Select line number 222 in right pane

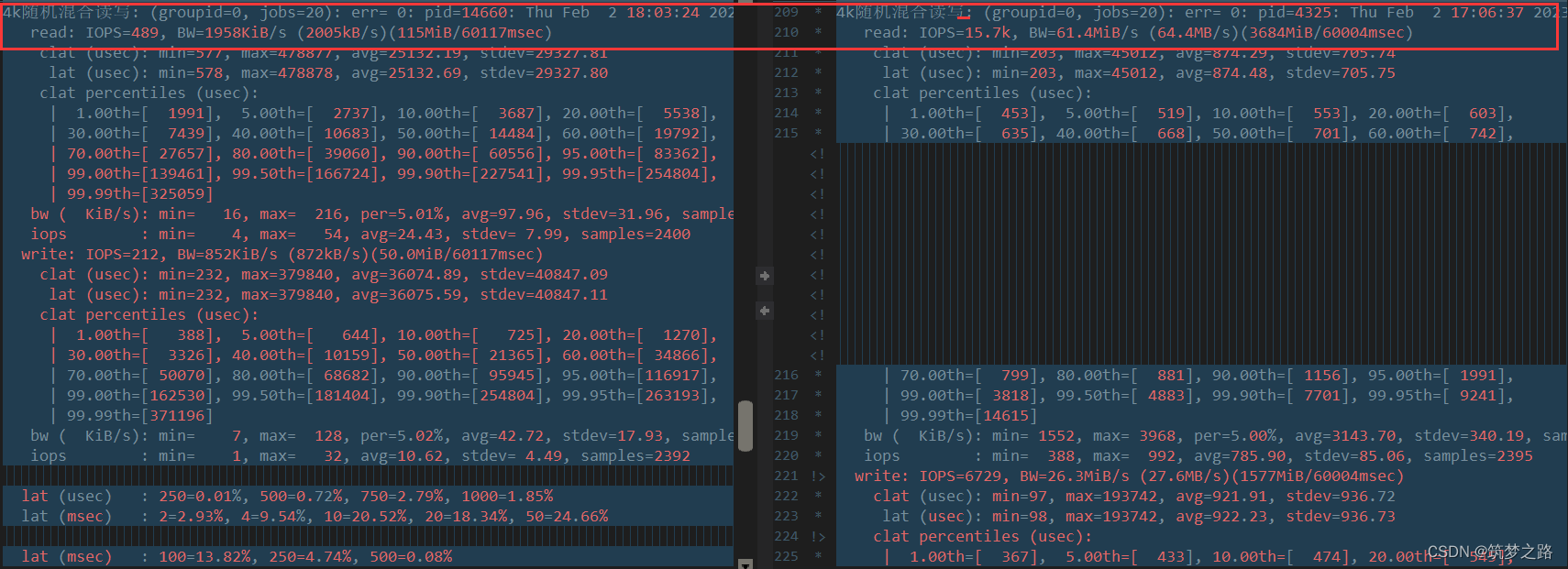click(786, 496)
